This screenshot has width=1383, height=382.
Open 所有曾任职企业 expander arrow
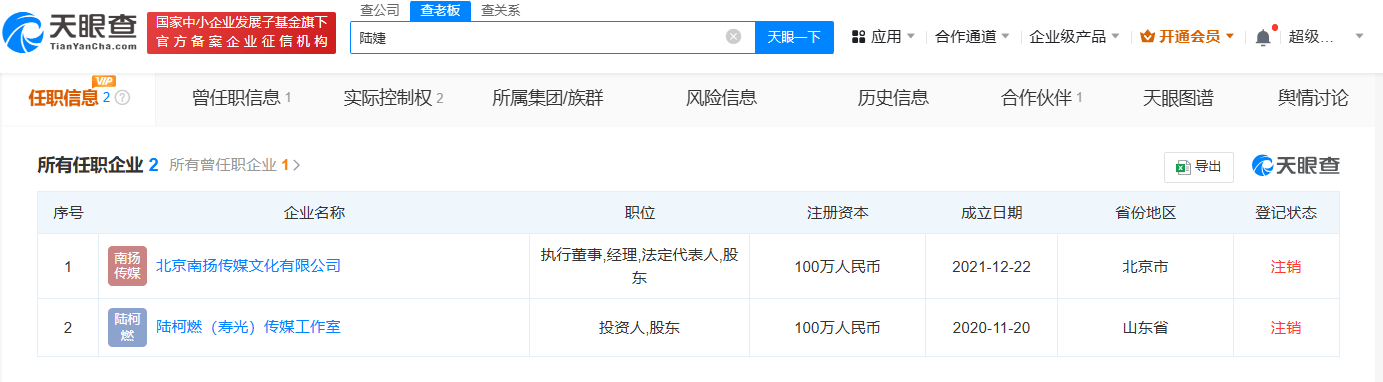coord(296,166)
